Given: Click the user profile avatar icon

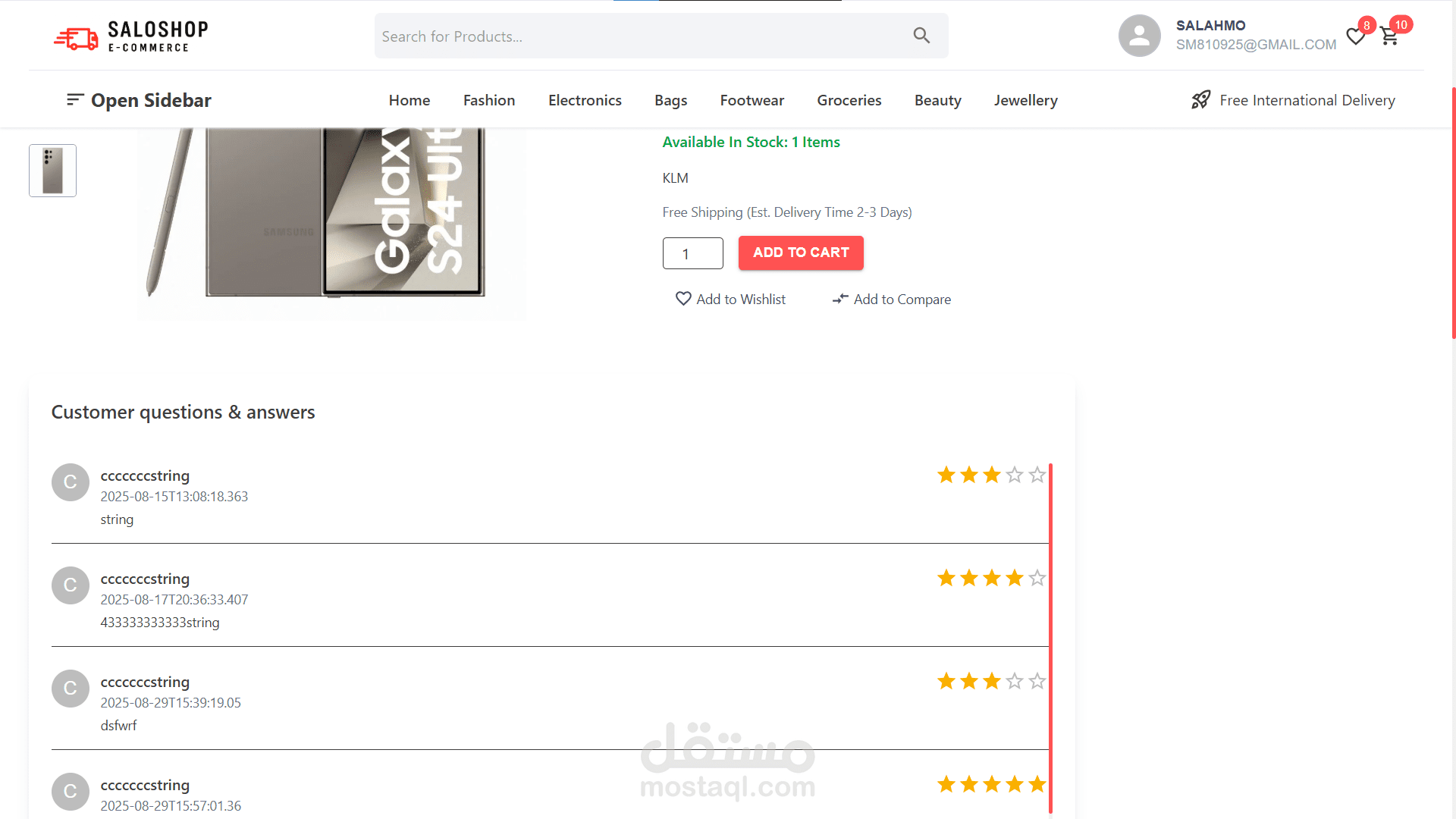Looking at the screenshot, I should [1139, 36].
